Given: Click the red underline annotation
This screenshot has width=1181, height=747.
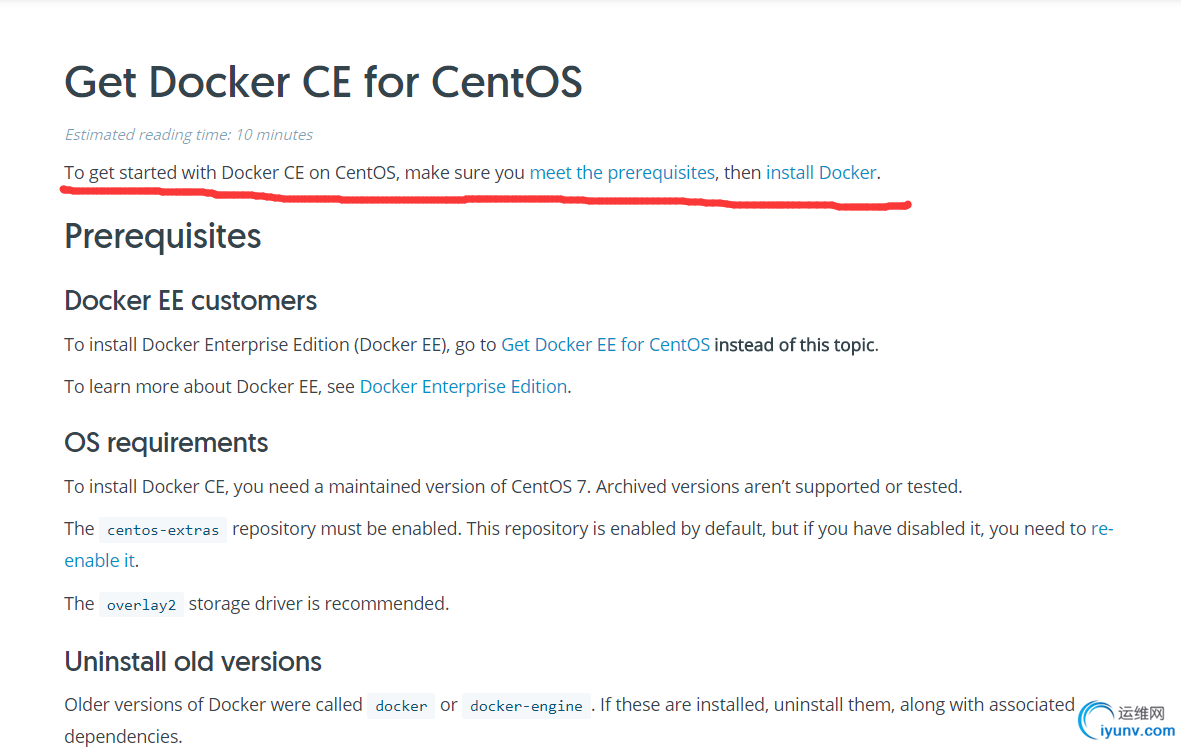Looking at the screenshot, I should 486,200.
